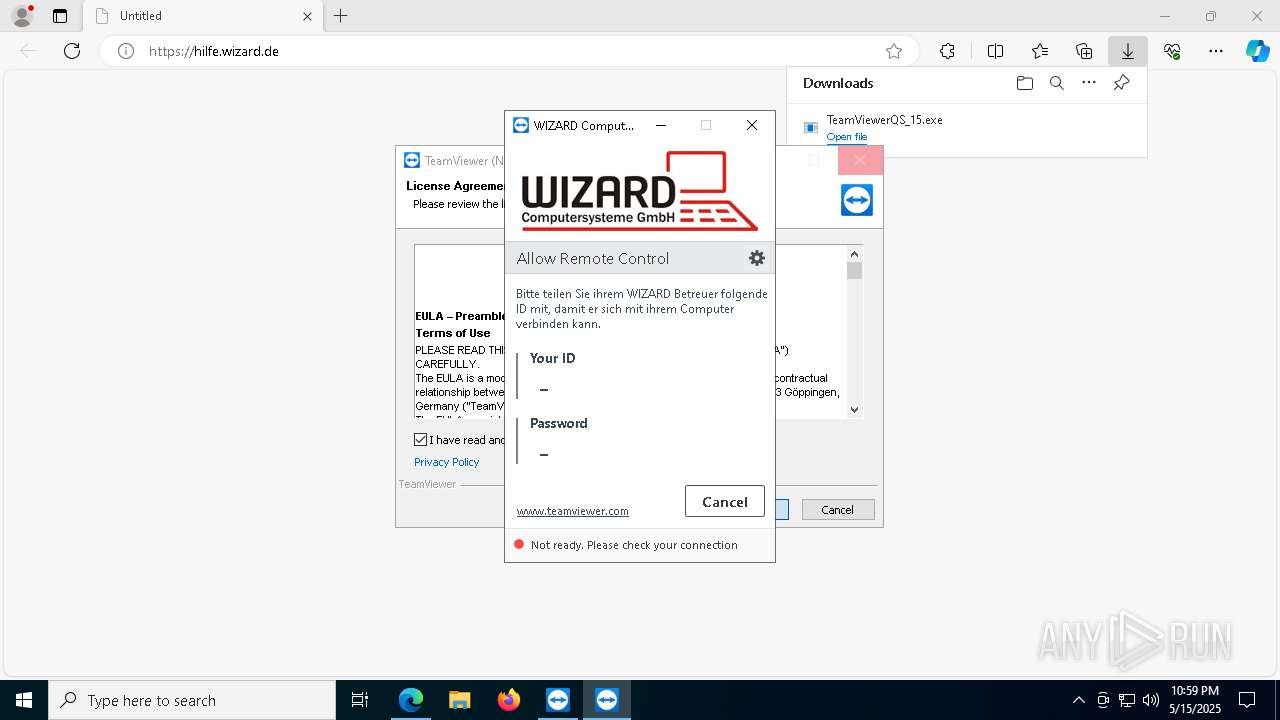Open Microsoft Edge from taskbar
The image size is (1280, 720).
(411, 700)
